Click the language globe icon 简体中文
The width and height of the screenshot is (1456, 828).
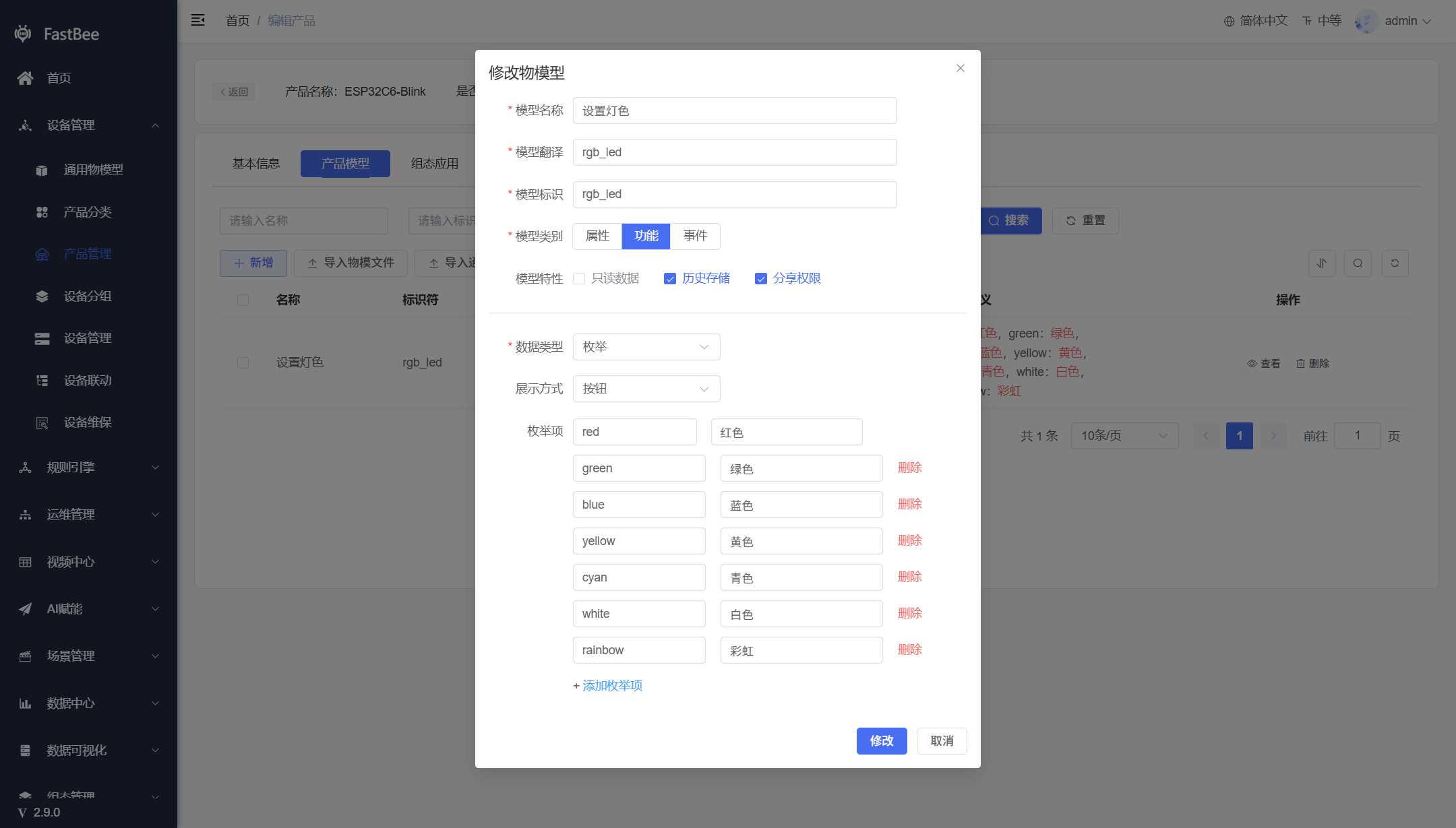tap(1229, 21)
